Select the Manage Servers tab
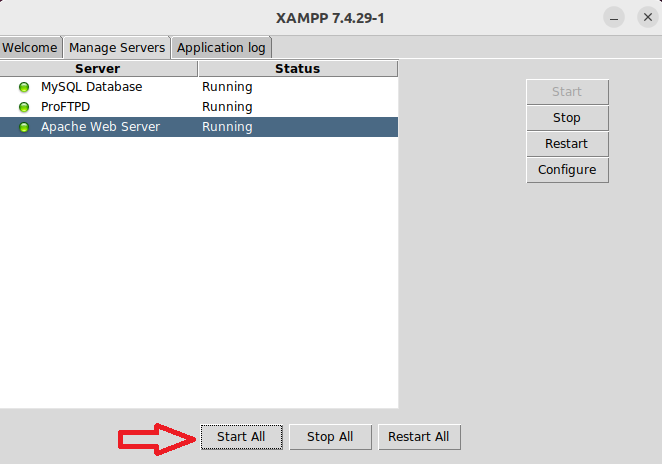Image resolution: width=662 pixels, height=464 pixels. coord(117,47)
